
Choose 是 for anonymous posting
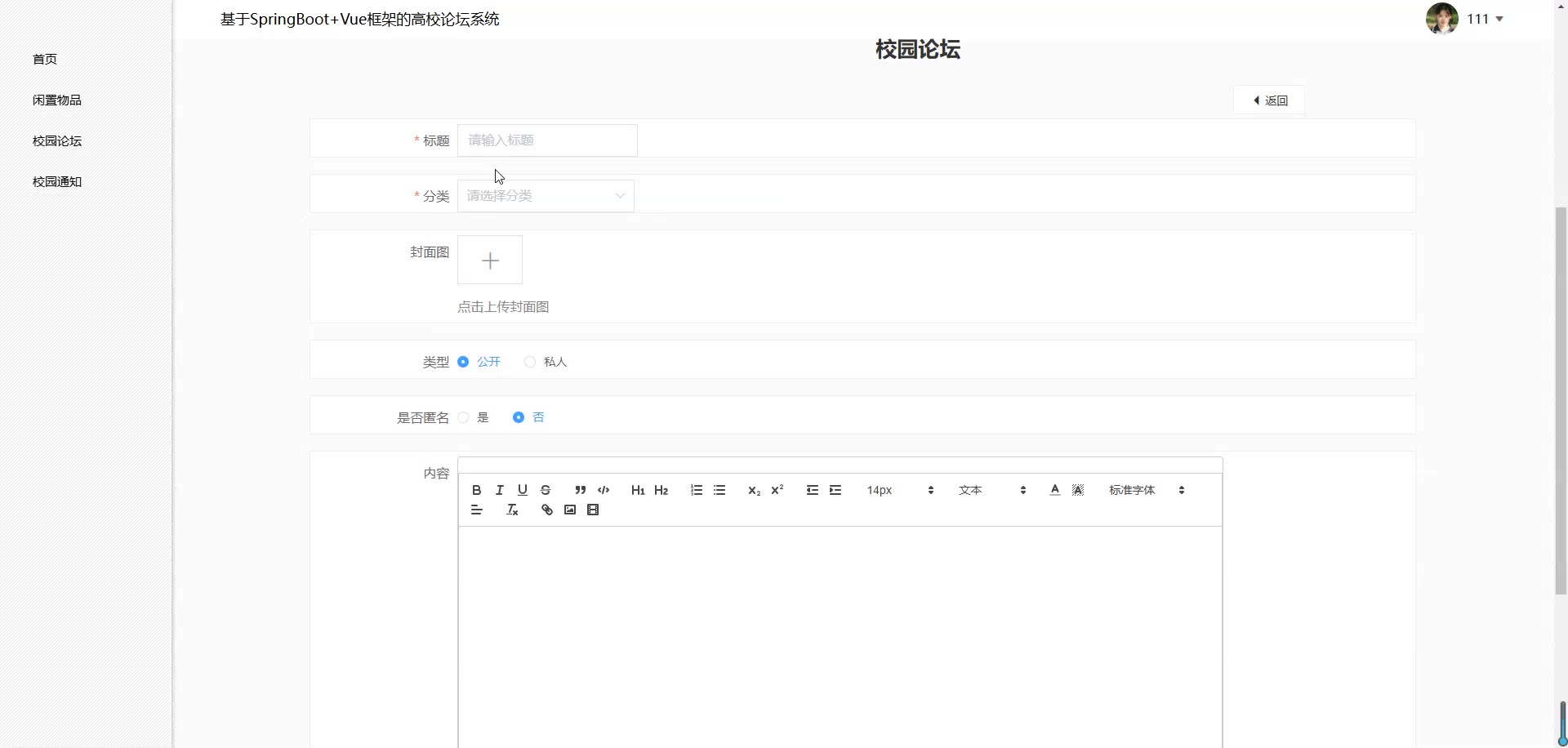coord(463,417)
